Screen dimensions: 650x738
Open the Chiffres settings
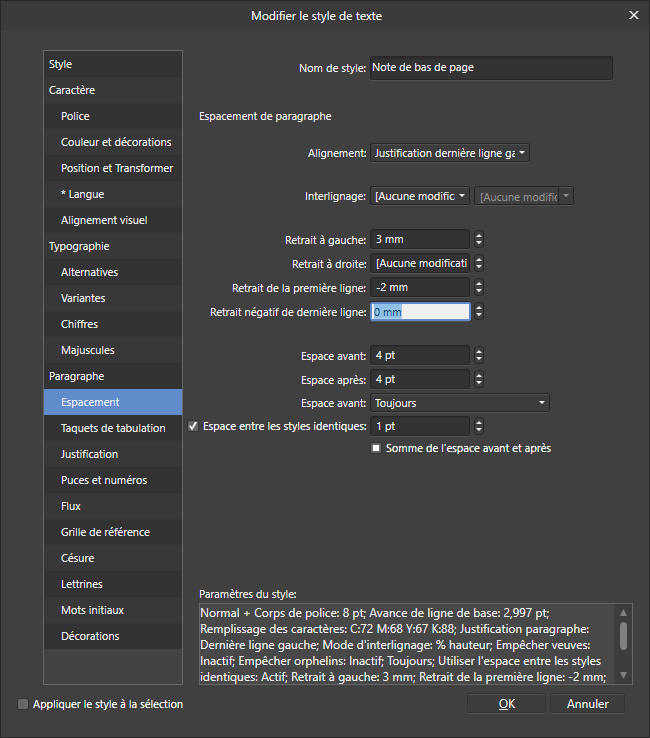(113, 324)
